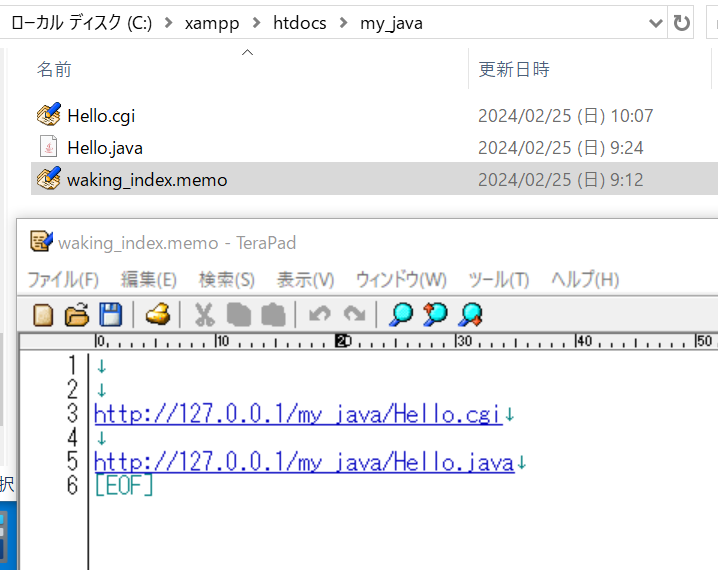This screenshot has width=718, height=570.
Task: Click the Copy icon in TeraPad toolbar
Action: [x=239, y=315]
